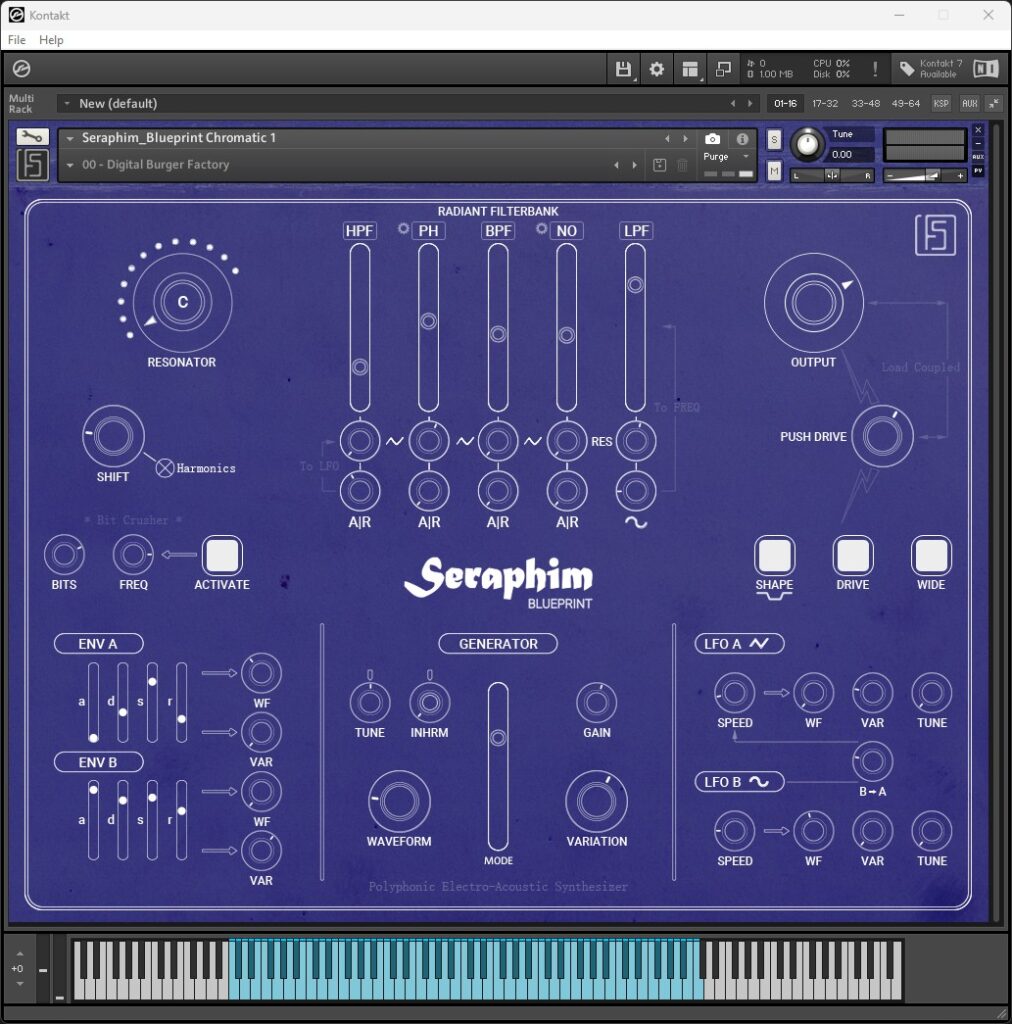Click the Native Instruments logo icon
The height and width of the screenshot is (1024, 1012).
pyautogui.click(x=985, y=69)
